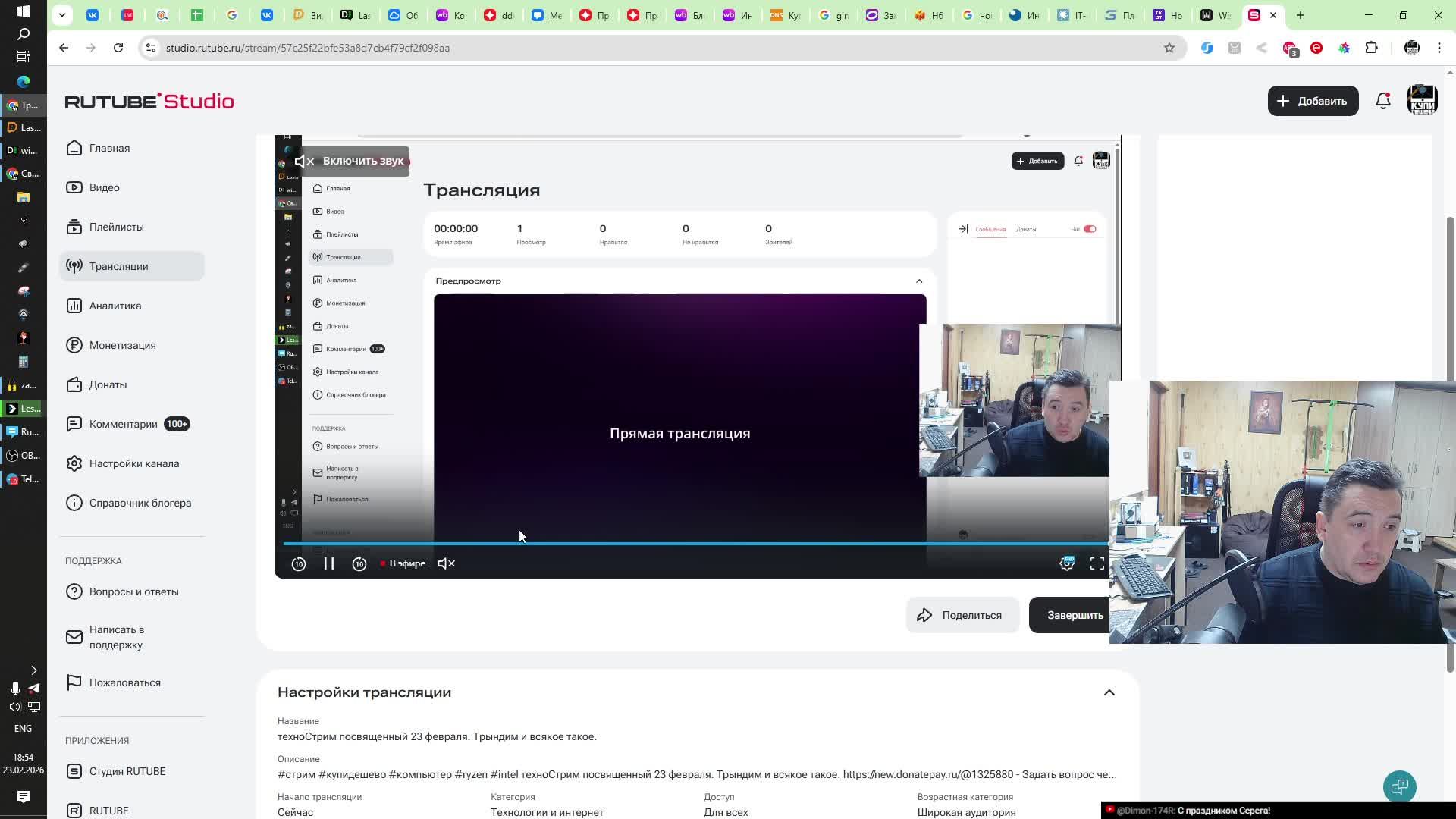Open the browser tab search dropdown
This screenshot has height=819, width=1456.
(x=62, y=15)
